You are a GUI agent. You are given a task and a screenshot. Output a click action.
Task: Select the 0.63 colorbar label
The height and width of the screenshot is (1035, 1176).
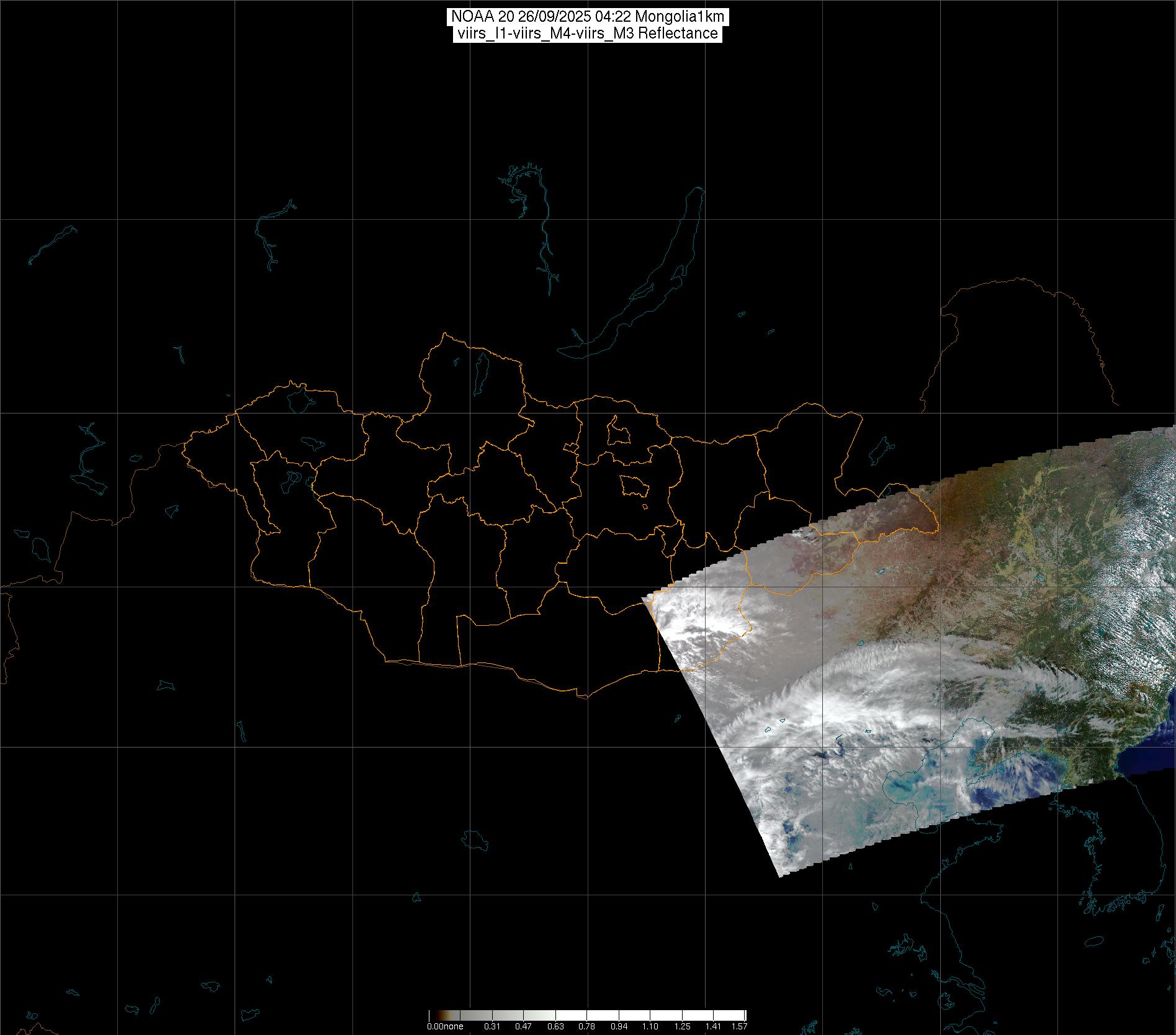click(x=555, y=1026)
